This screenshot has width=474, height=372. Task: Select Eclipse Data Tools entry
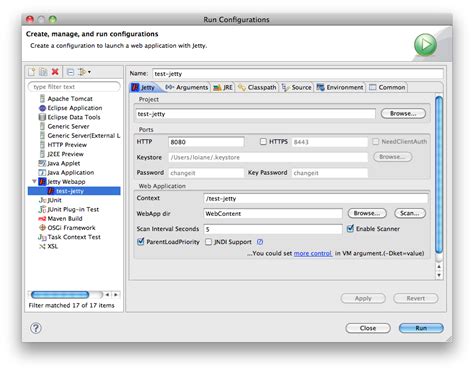coord(70,117)
